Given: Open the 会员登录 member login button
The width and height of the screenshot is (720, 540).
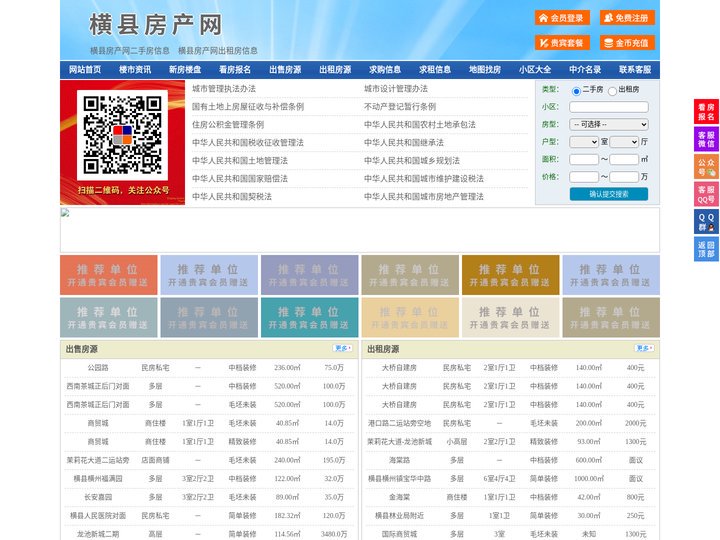Looking at the screenshot, I should pyautogui.click(x=562, y=18).
